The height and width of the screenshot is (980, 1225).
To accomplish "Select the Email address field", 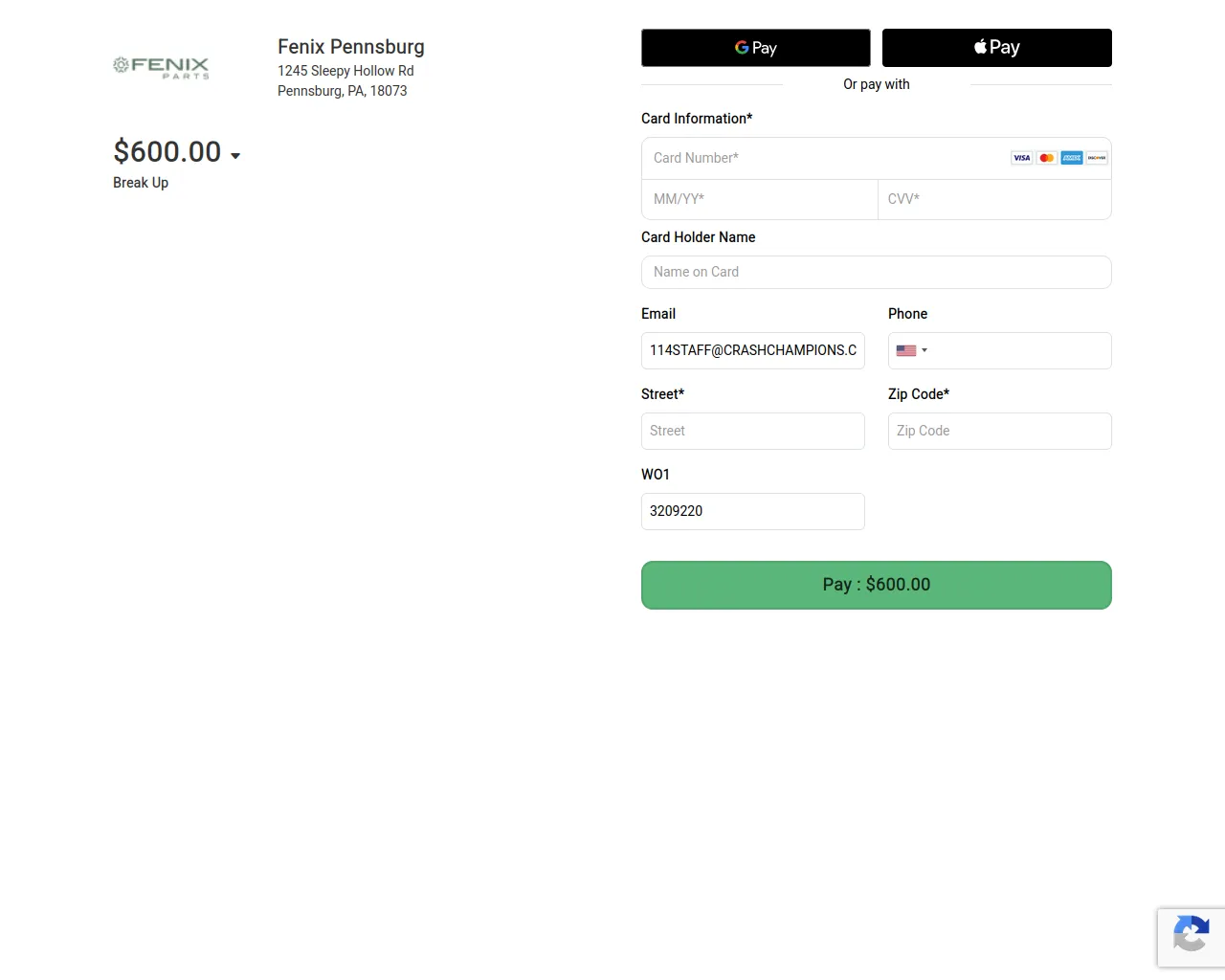I will (x=752, y=350).
